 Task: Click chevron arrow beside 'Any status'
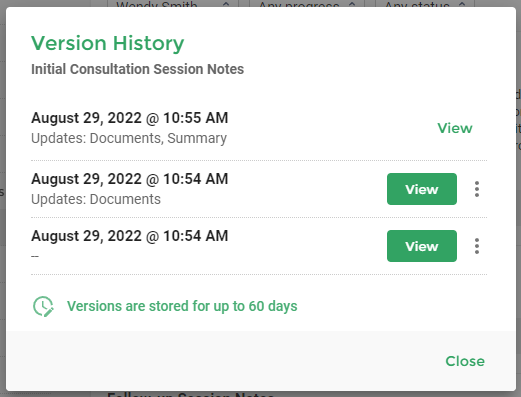pyautogui.click(x=462, y=4)
